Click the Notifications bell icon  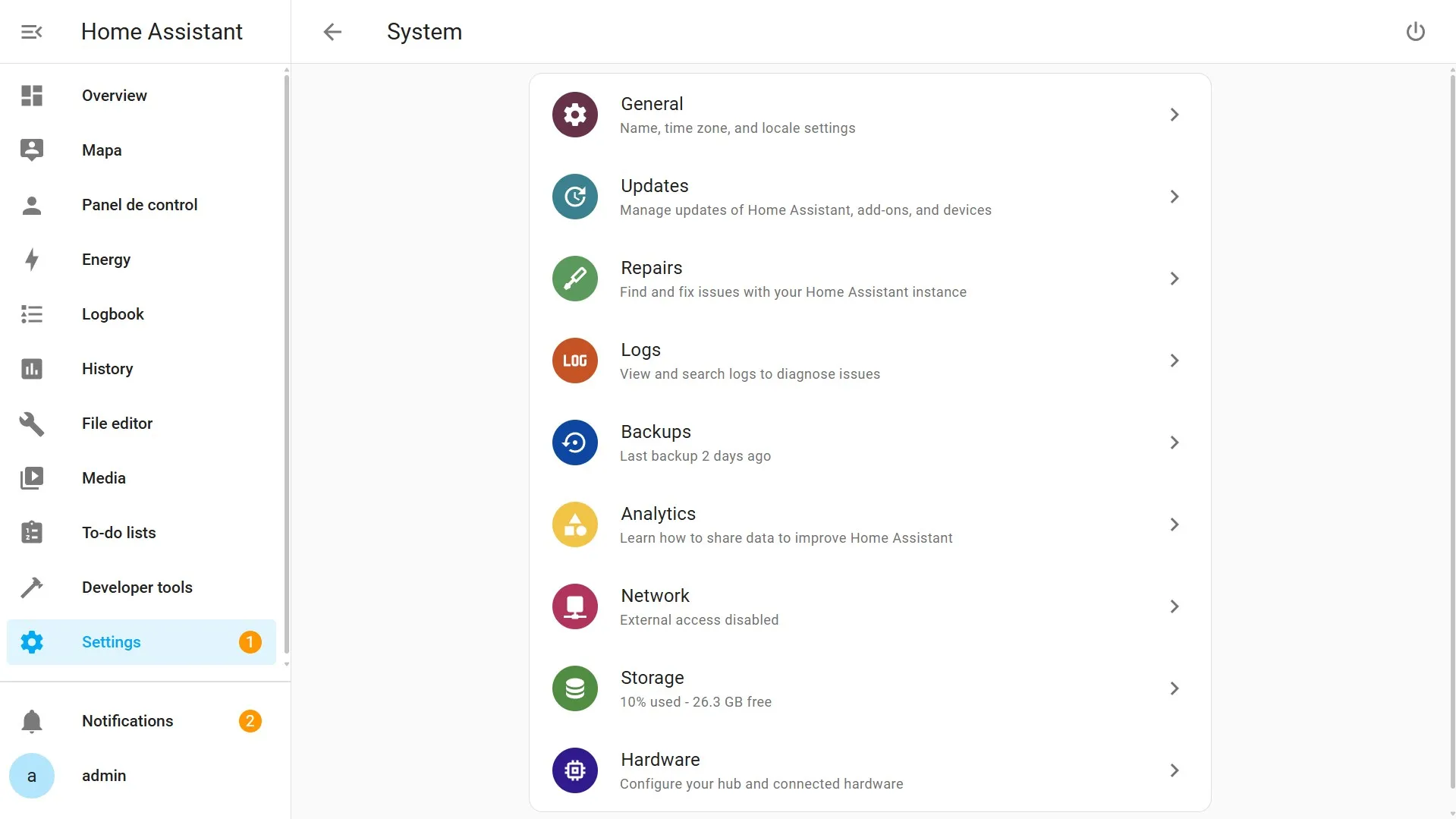[x=32, y=721]
